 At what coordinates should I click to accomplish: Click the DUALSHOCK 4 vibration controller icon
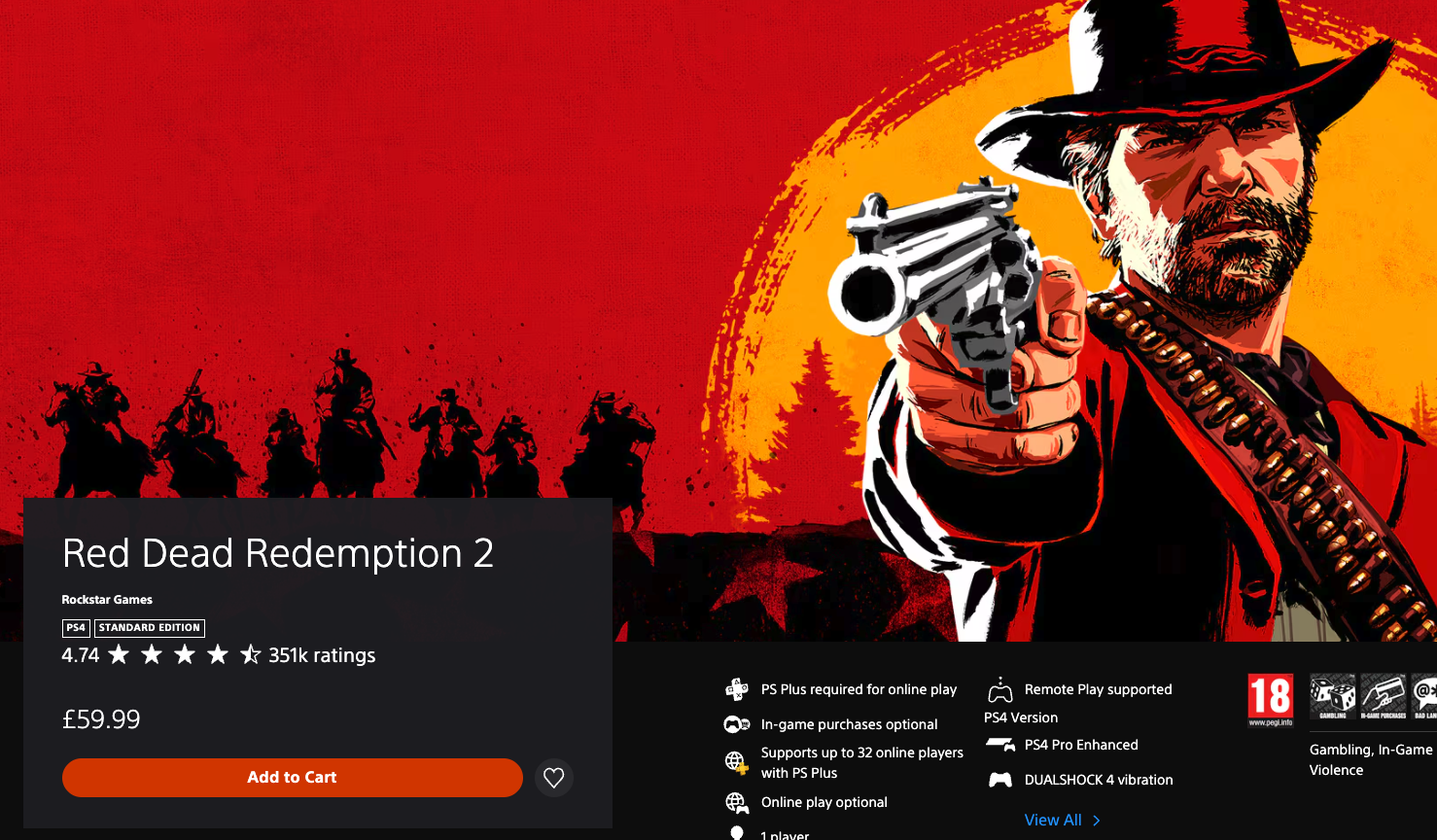pyautogui.click(x=1000, y=780)
